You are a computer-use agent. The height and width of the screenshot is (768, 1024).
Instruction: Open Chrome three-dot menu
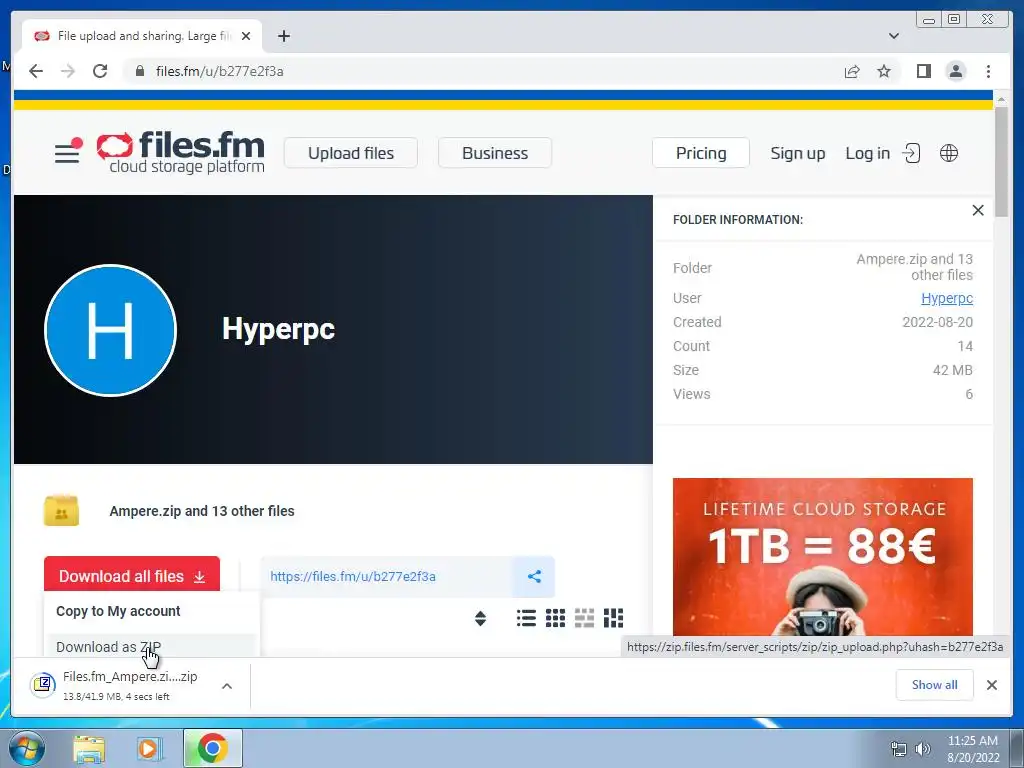click(x=988, y=71)
